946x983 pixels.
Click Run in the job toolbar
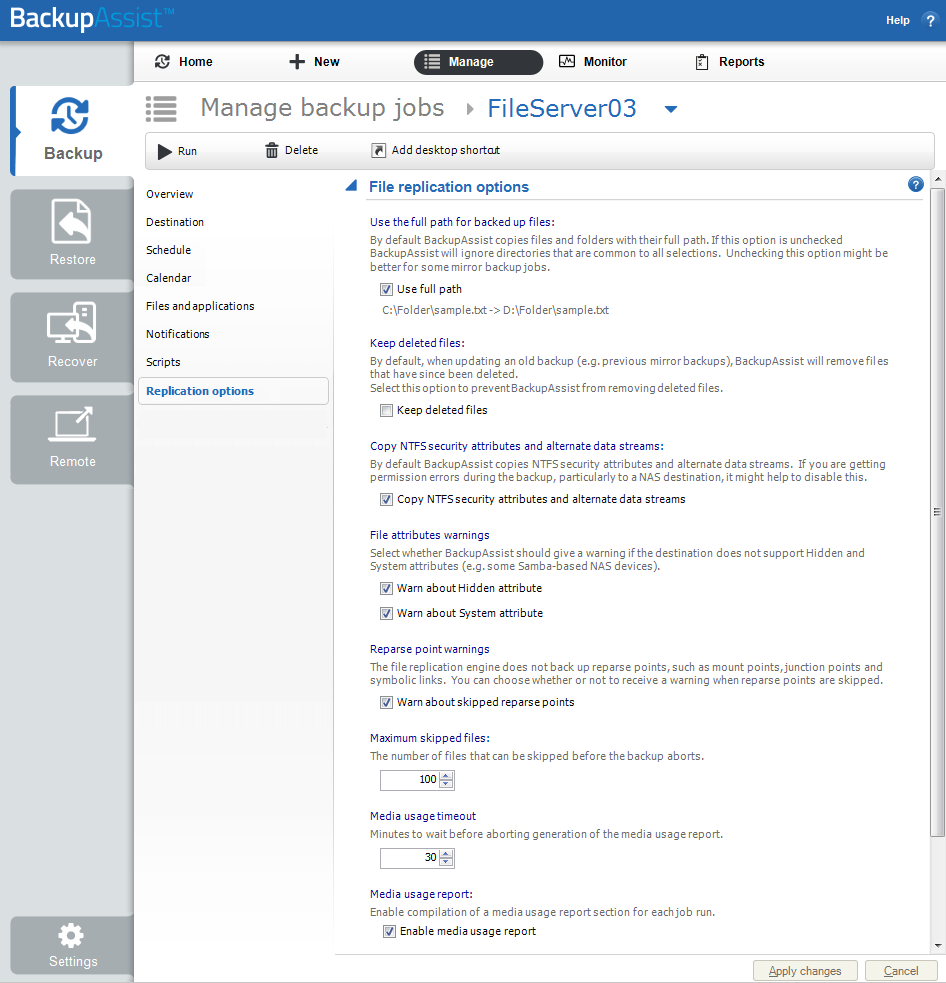pyautogui.click(x=177, y=151)
